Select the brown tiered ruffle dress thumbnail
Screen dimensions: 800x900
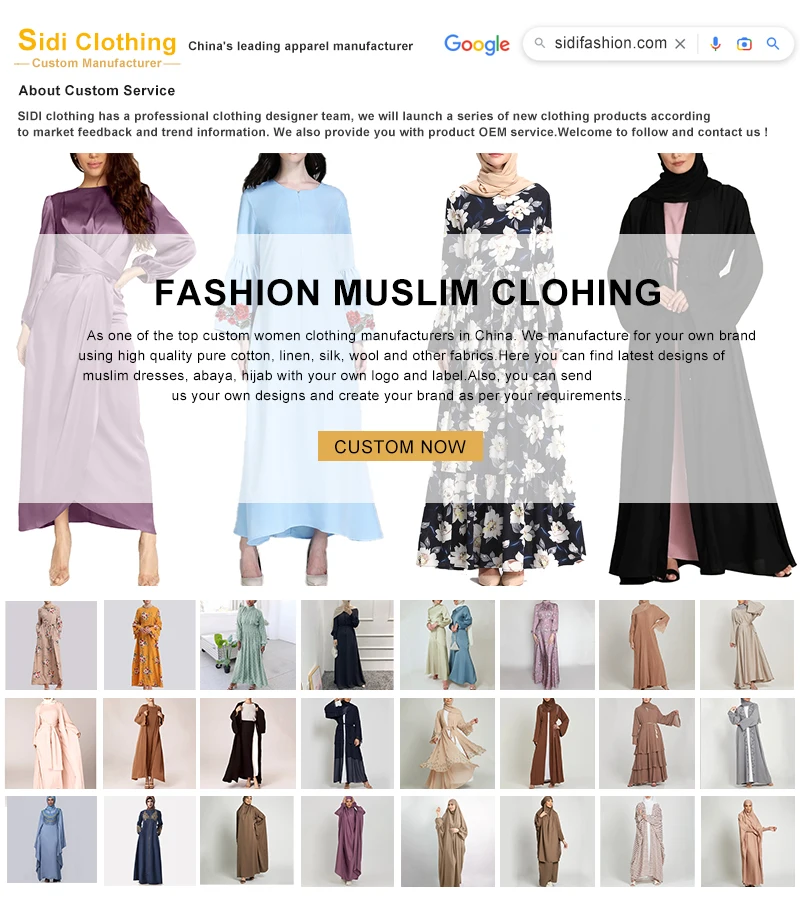click(647, 743)
